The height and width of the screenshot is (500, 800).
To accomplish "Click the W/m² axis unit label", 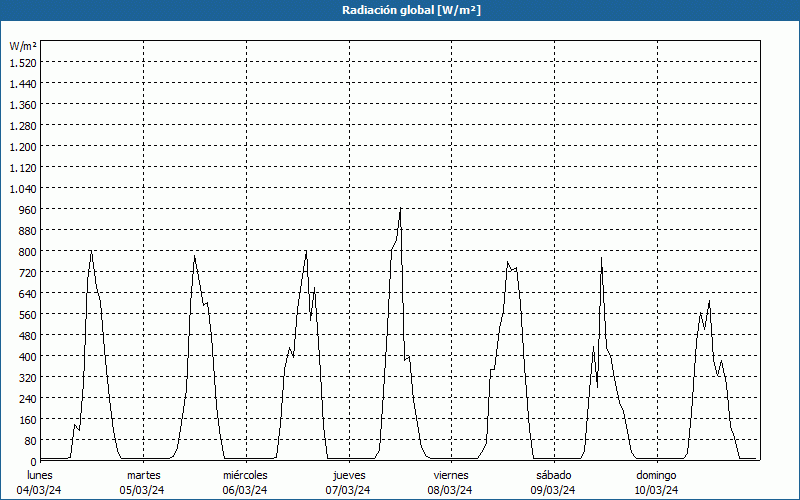I will [23, 46].
